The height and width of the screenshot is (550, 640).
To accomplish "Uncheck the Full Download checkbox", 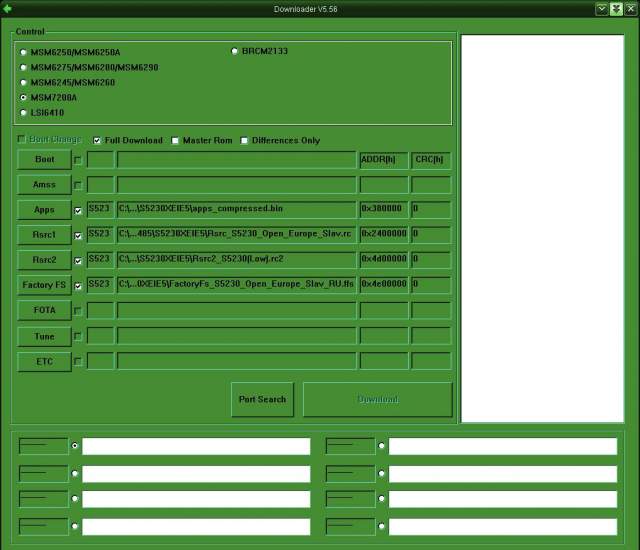I will 97,141.
